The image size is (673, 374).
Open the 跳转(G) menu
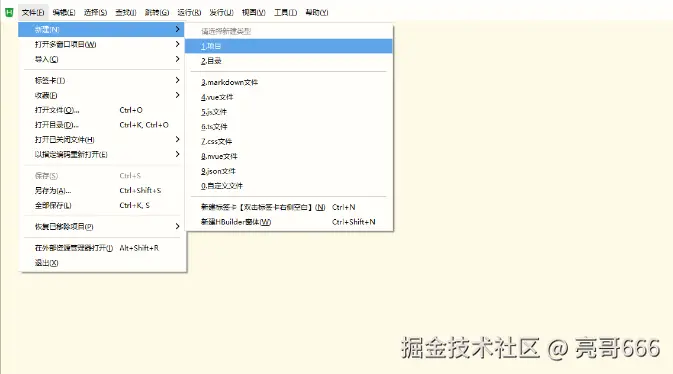157,12
